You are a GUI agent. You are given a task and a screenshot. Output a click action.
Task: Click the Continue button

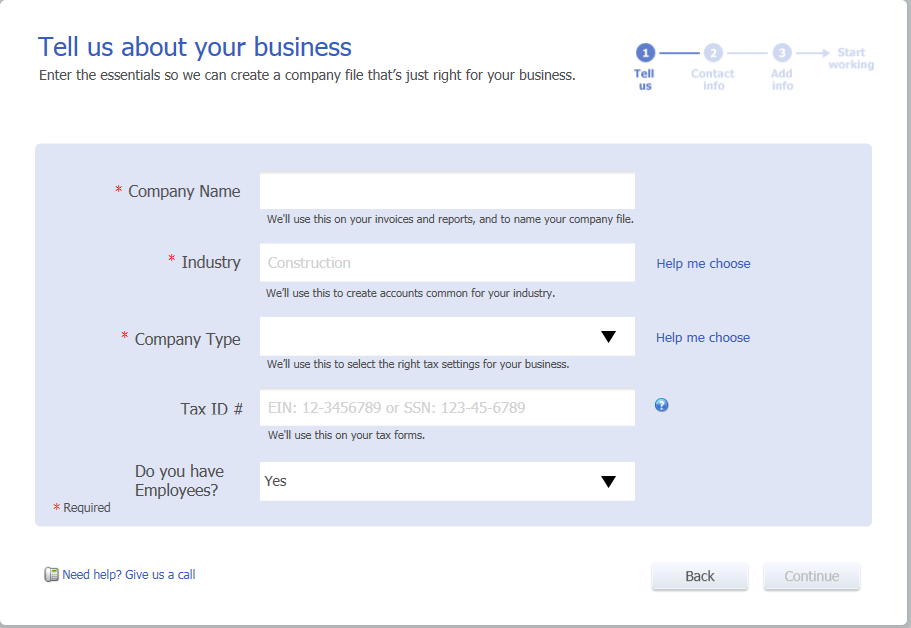pos(812,576)
